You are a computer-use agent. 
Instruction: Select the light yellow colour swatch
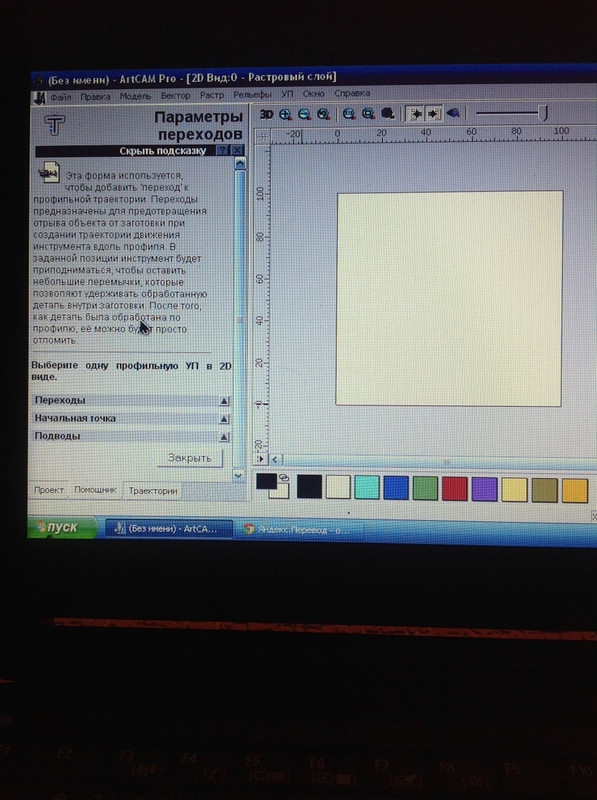514,490
